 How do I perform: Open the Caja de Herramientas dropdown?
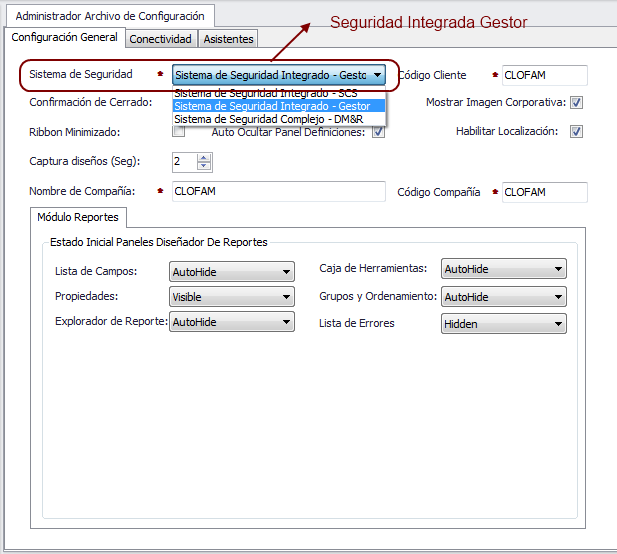pyautogui.click(x=503, y=269)
